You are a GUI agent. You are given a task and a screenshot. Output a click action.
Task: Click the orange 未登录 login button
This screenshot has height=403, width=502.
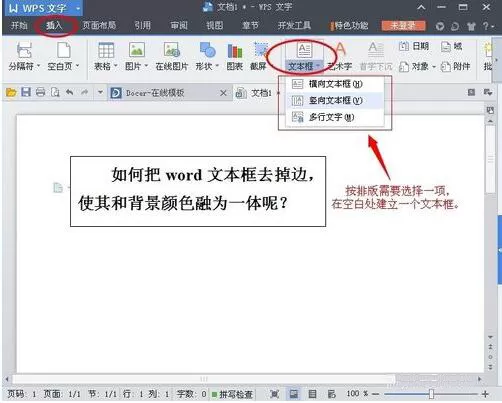click(x=403, y=26)
